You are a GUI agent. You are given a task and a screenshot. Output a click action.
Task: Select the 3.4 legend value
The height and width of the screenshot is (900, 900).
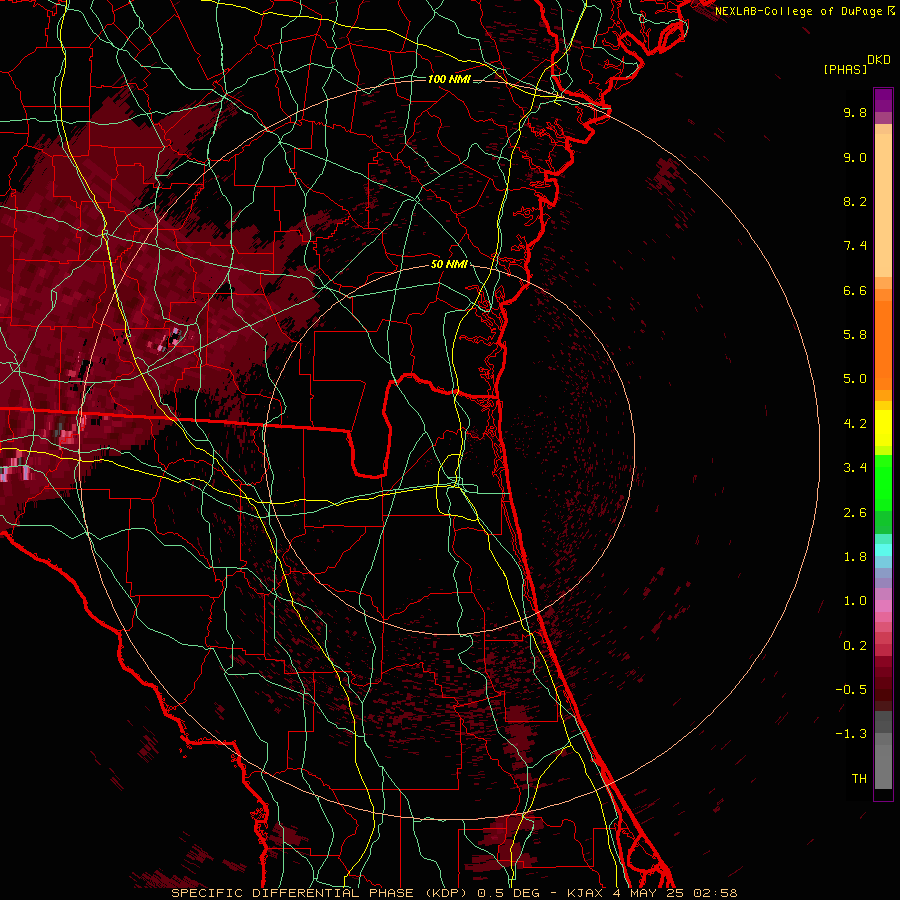(855, 468)
